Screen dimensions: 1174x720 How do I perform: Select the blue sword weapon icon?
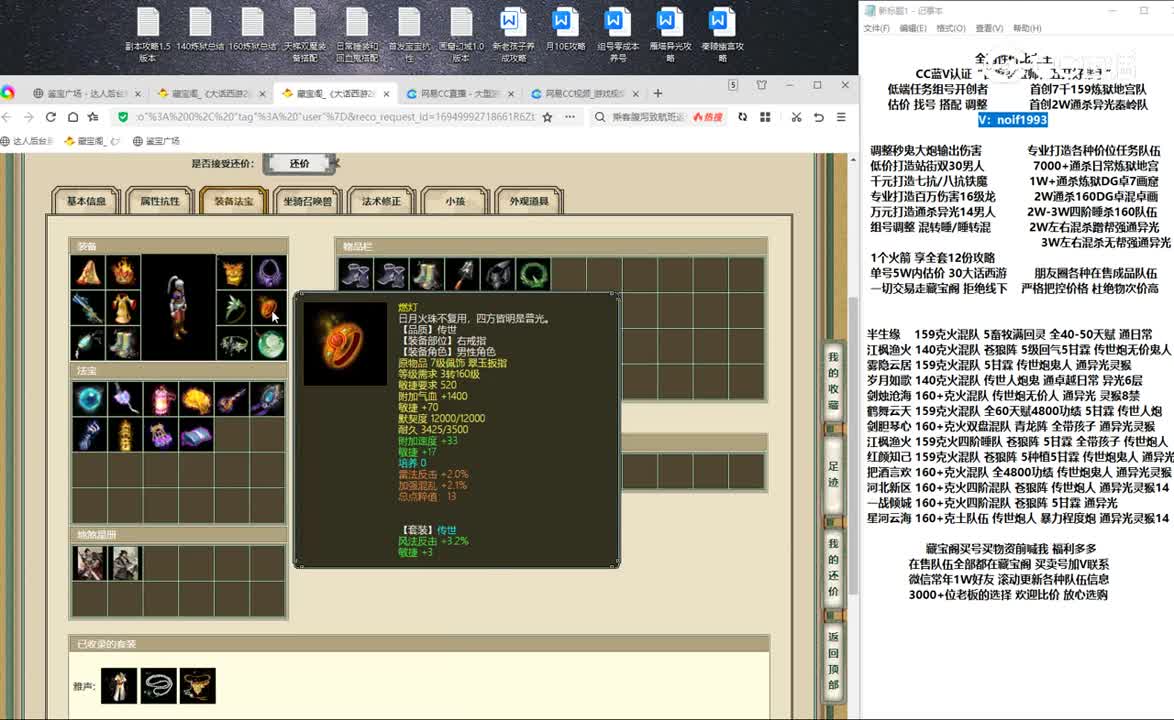(88, 308)
